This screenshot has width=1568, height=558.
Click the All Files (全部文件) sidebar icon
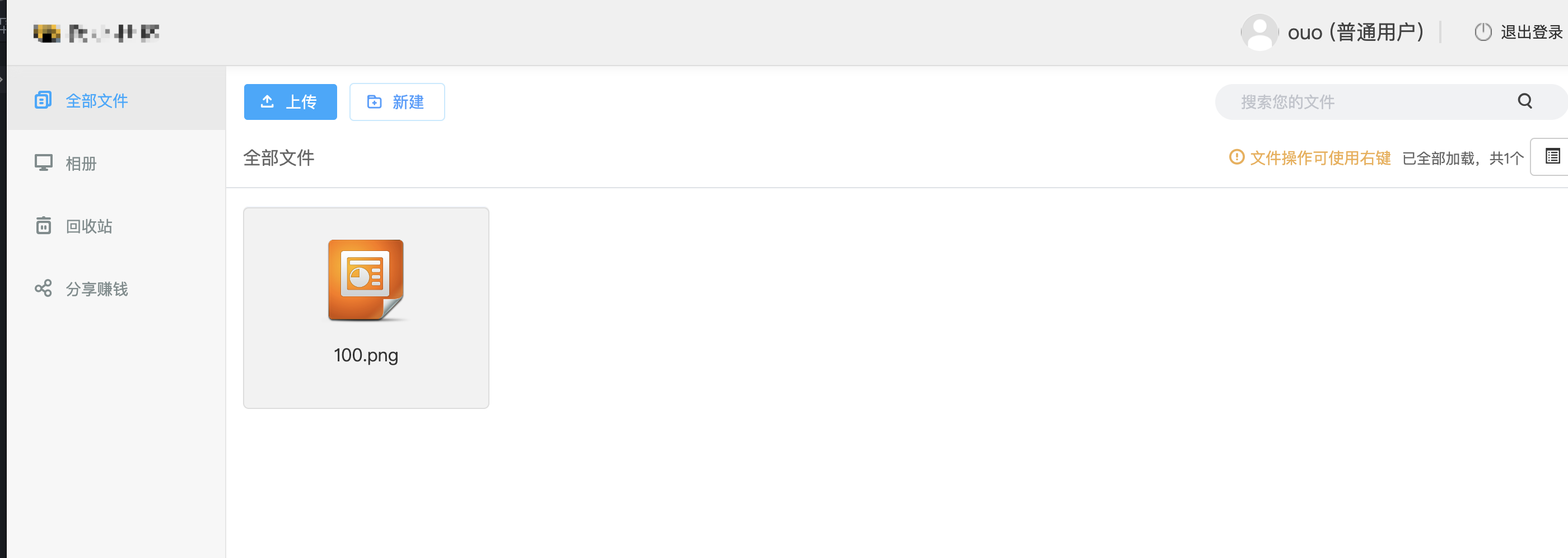pos(43,100)
